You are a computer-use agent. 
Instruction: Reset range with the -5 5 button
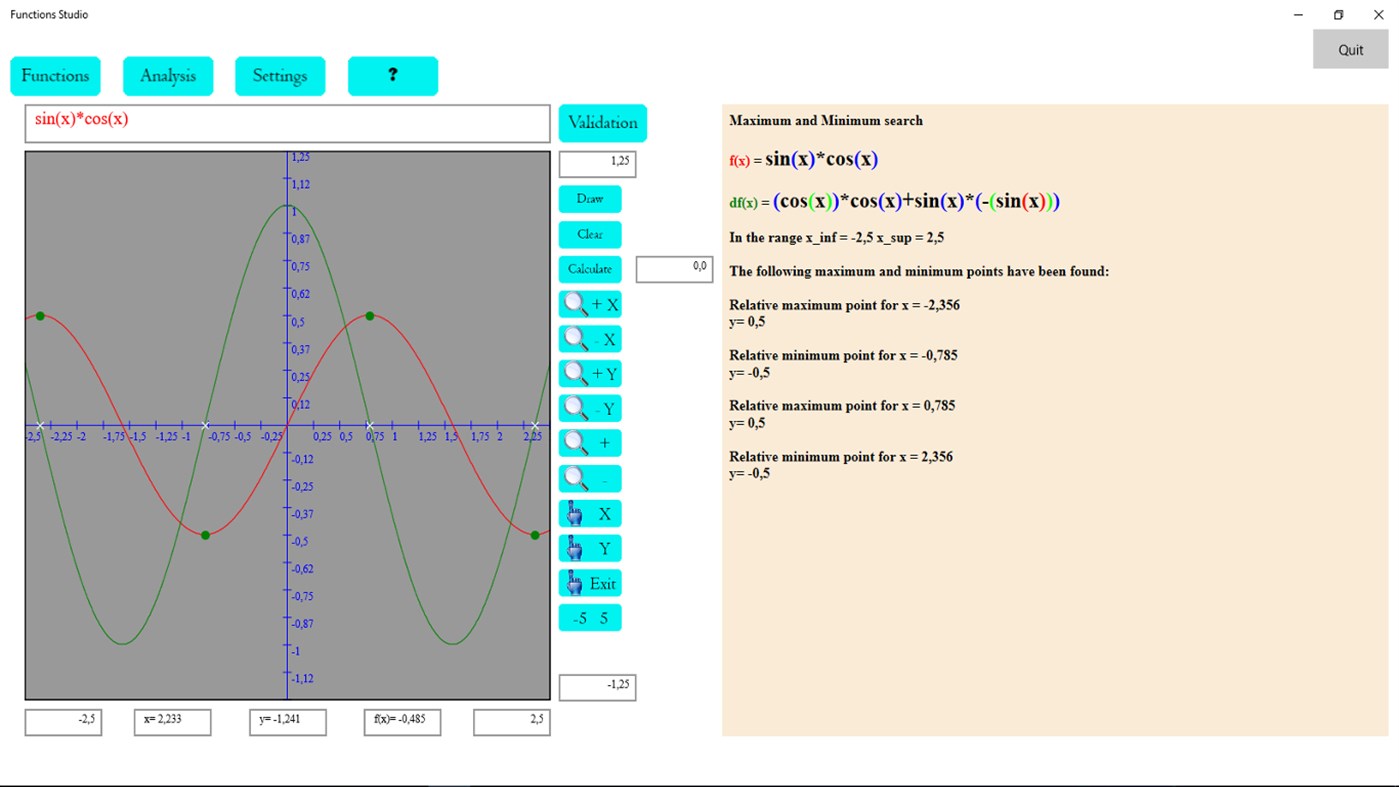[589, 617]
